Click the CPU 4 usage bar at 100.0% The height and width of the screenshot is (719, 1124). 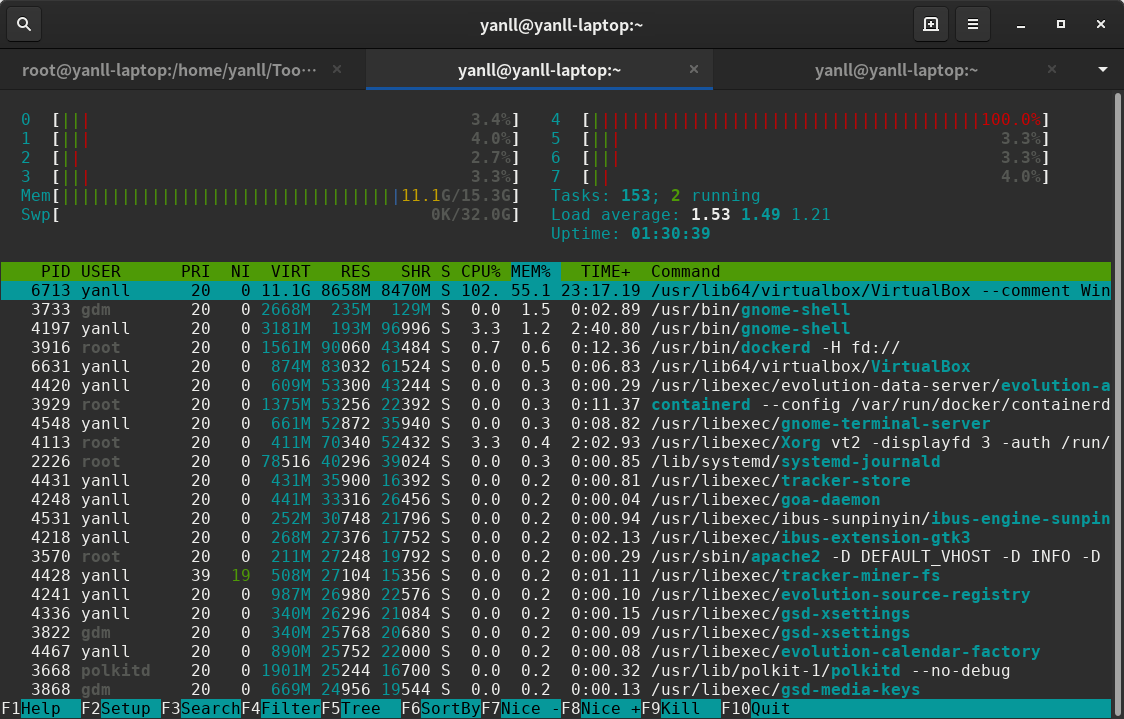(816, 120)
